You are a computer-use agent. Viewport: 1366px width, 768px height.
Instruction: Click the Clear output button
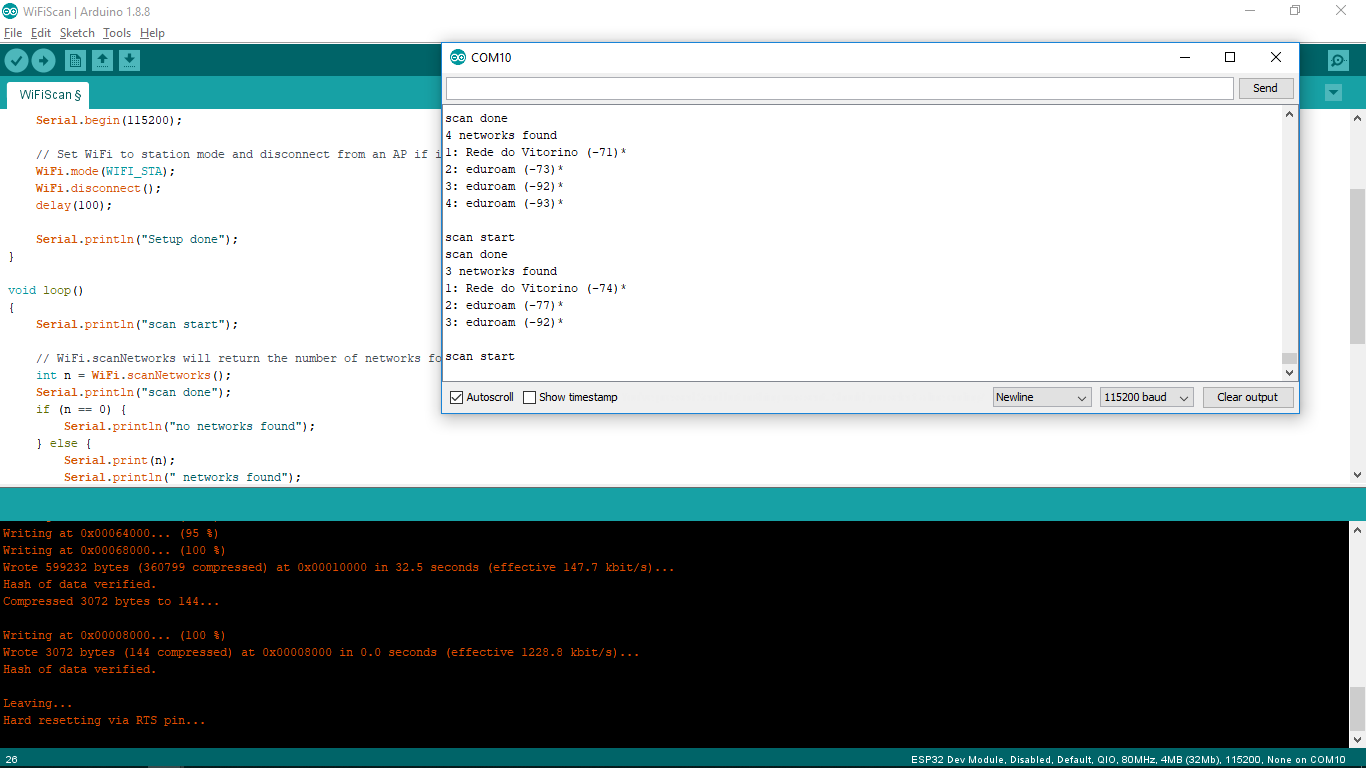tap(1247, 397)
